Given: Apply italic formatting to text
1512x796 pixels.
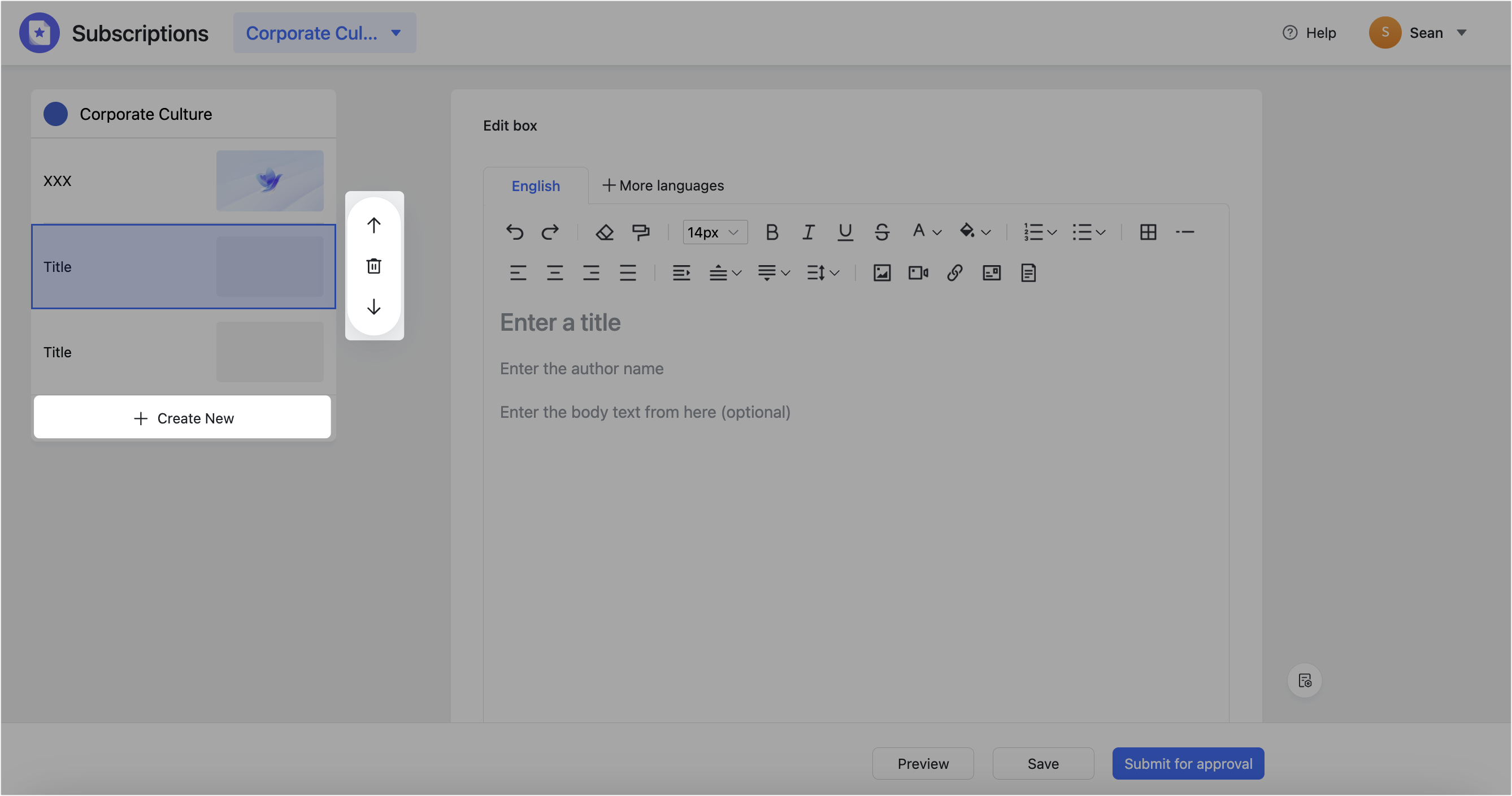Looking at the screenshot, I should pyautogui.click(x=808, y=232).
